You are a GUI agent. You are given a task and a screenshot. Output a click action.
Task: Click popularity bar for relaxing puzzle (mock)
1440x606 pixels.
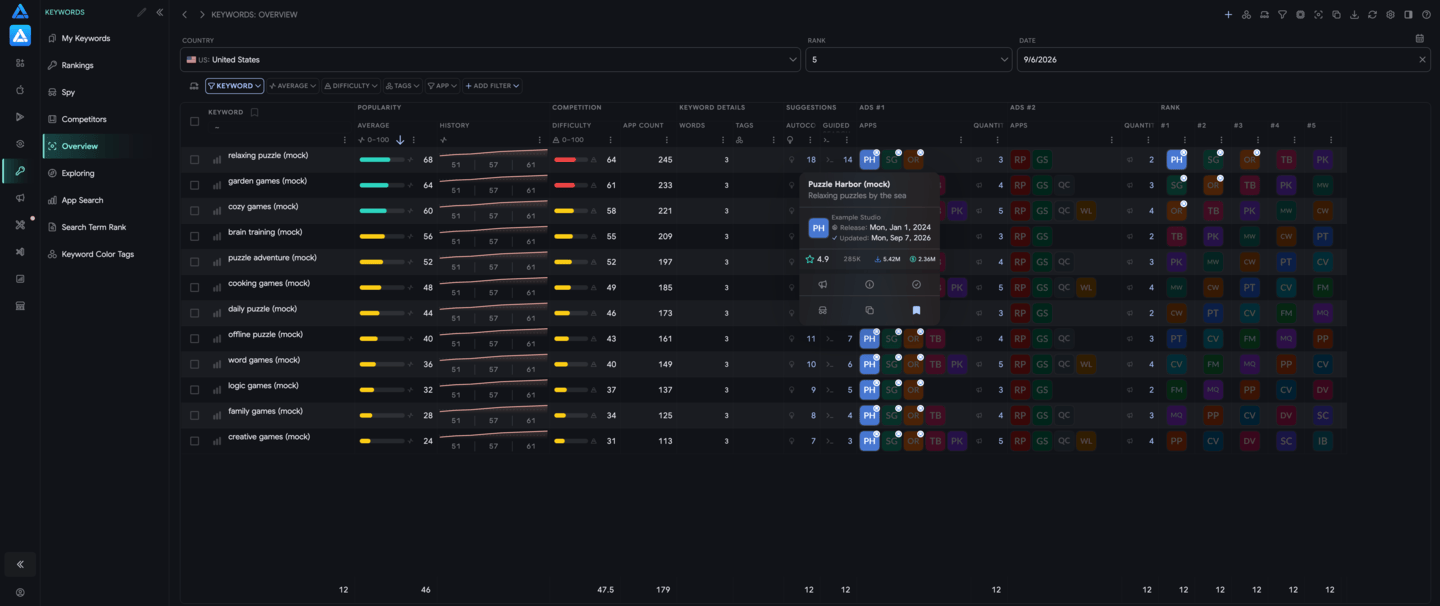click(382, 160)
